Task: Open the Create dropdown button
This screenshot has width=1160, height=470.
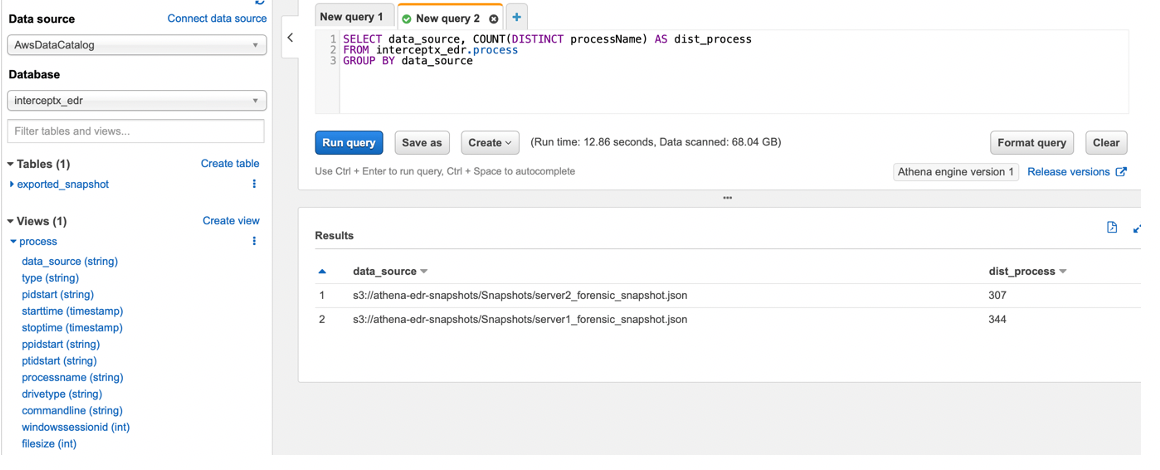Action: click(490, 143)
